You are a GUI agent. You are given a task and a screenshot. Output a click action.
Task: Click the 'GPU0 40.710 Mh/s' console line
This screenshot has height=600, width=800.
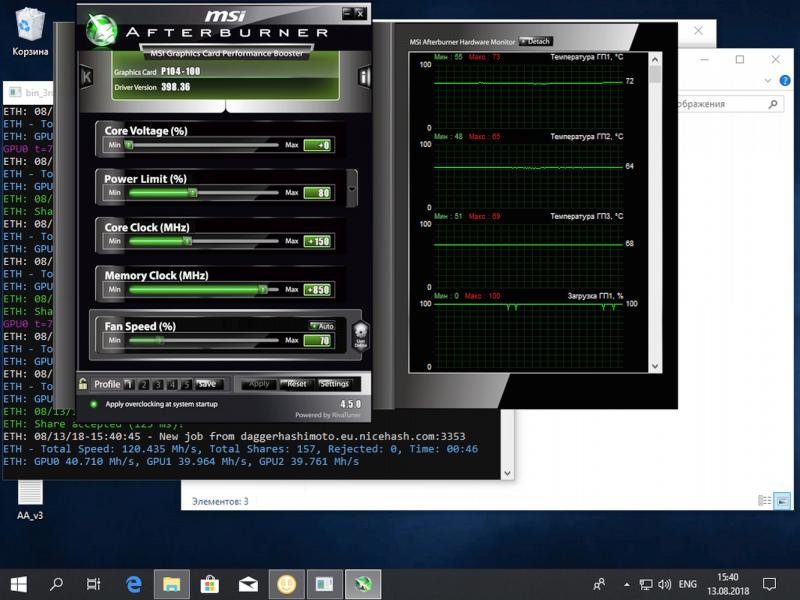point(181,462)
